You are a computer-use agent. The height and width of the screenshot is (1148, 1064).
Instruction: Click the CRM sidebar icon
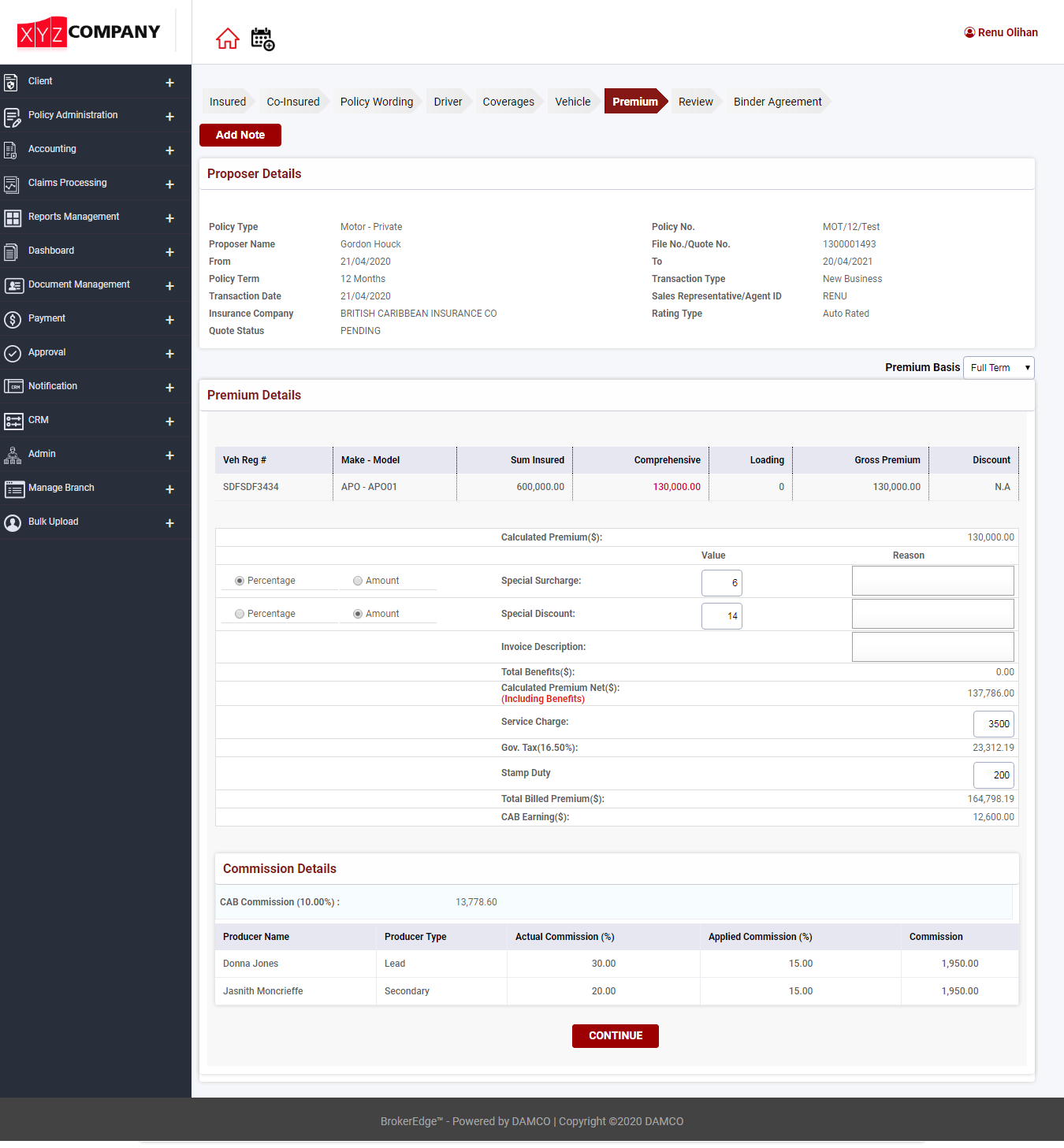click(x=13, y=422)
